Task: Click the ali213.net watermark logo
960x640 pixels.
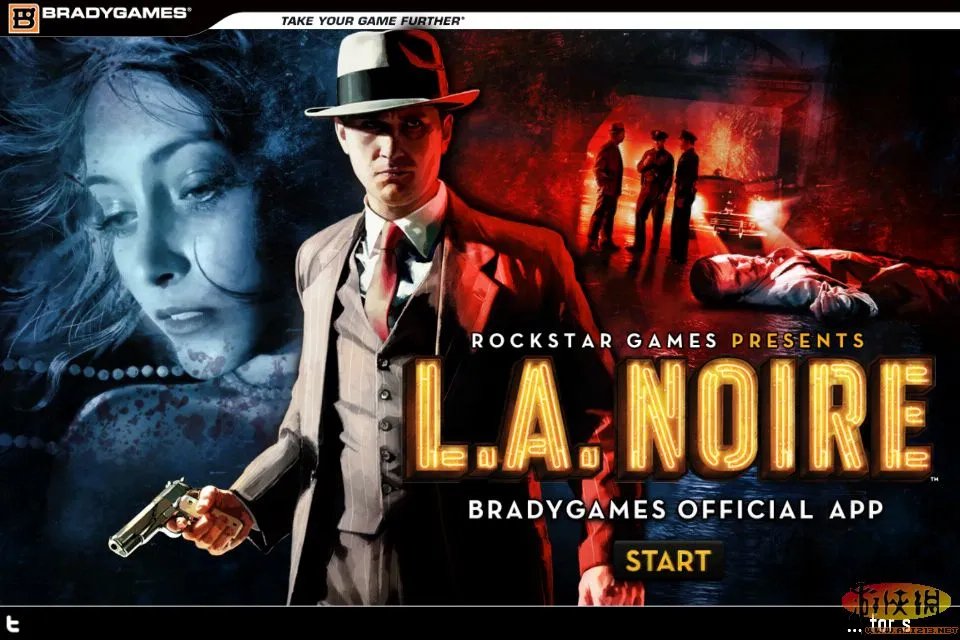Action: click(x=899, y=609)
